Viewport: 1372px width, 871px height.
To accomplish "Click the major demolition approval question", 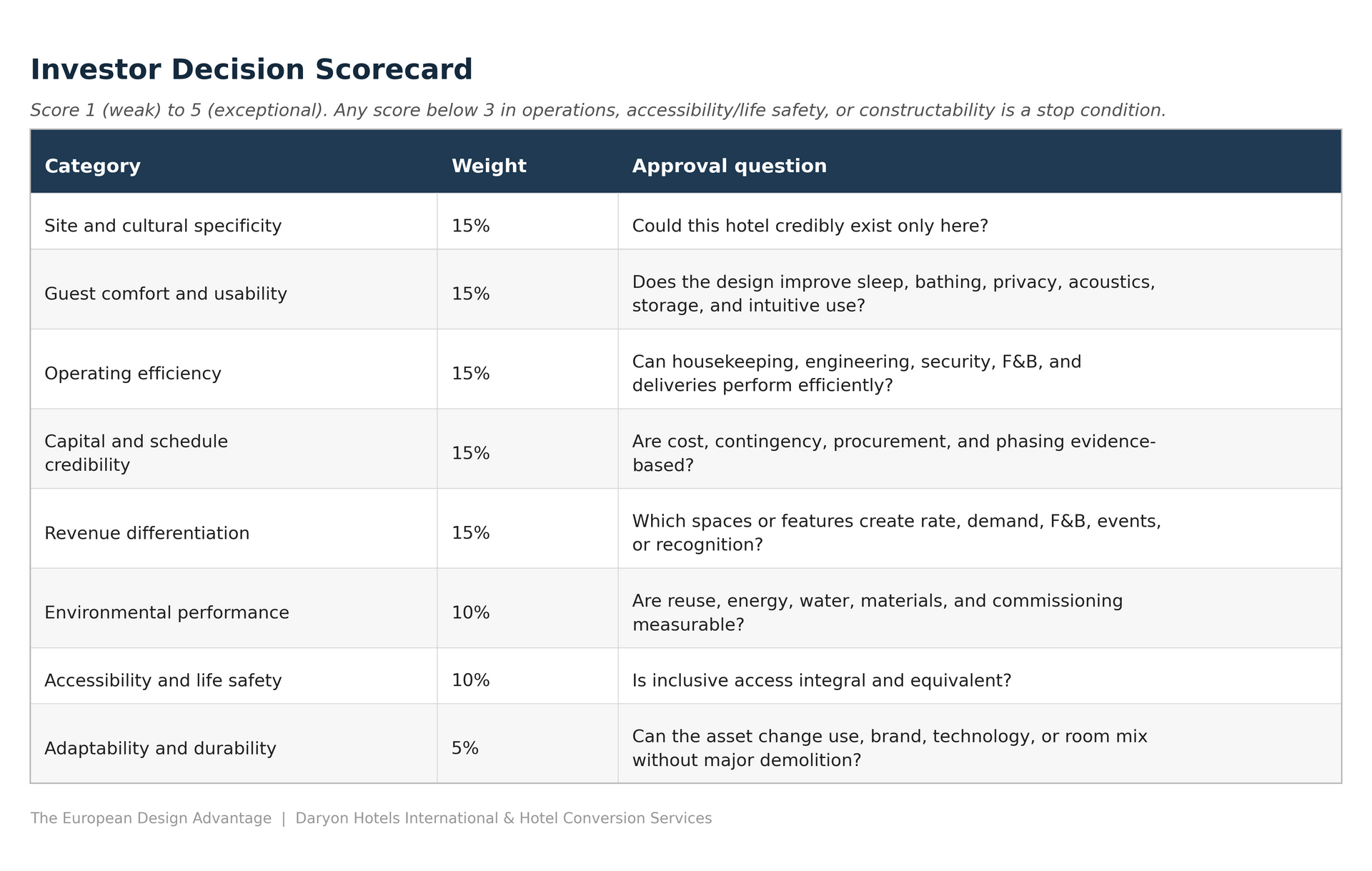I will pyautogui.click(x=890, y=748).
